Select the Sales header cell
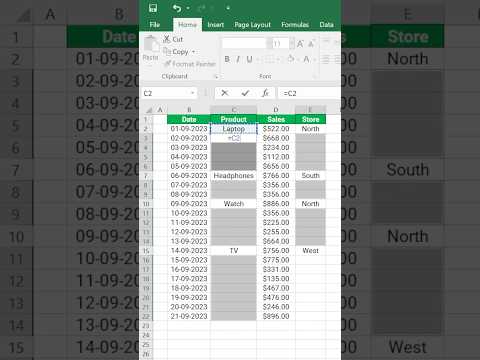480x360 pixels. click(x=276, y=119)
